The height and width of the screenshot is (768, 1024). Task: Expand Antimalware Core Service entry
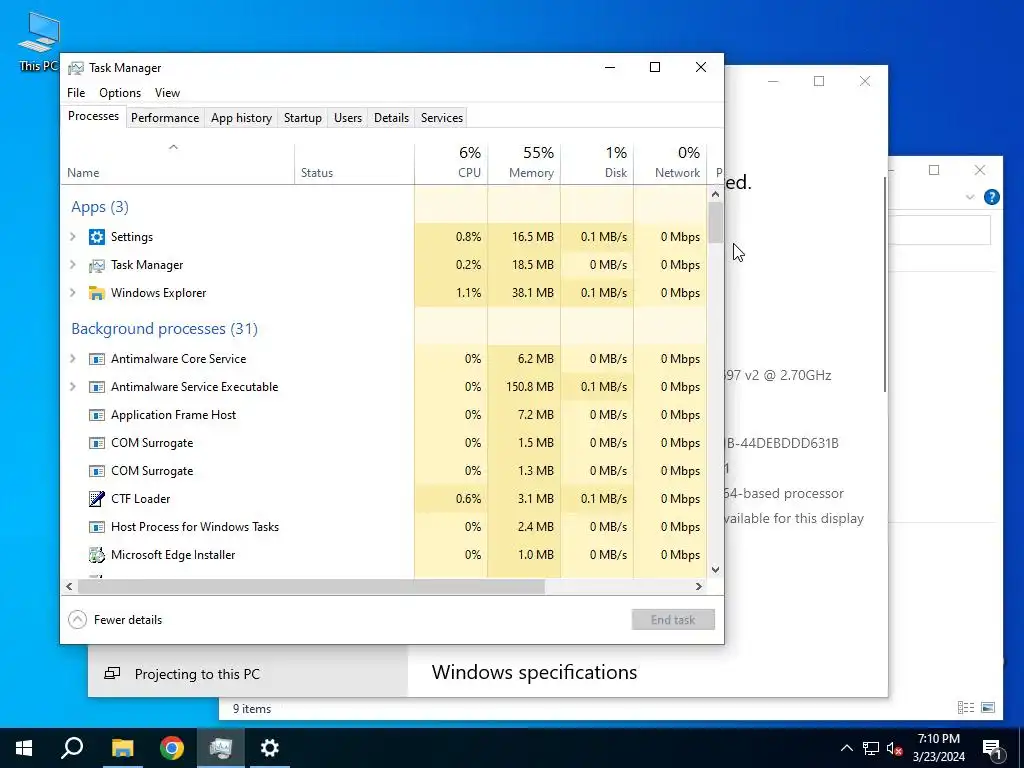(x=73, y=359)
